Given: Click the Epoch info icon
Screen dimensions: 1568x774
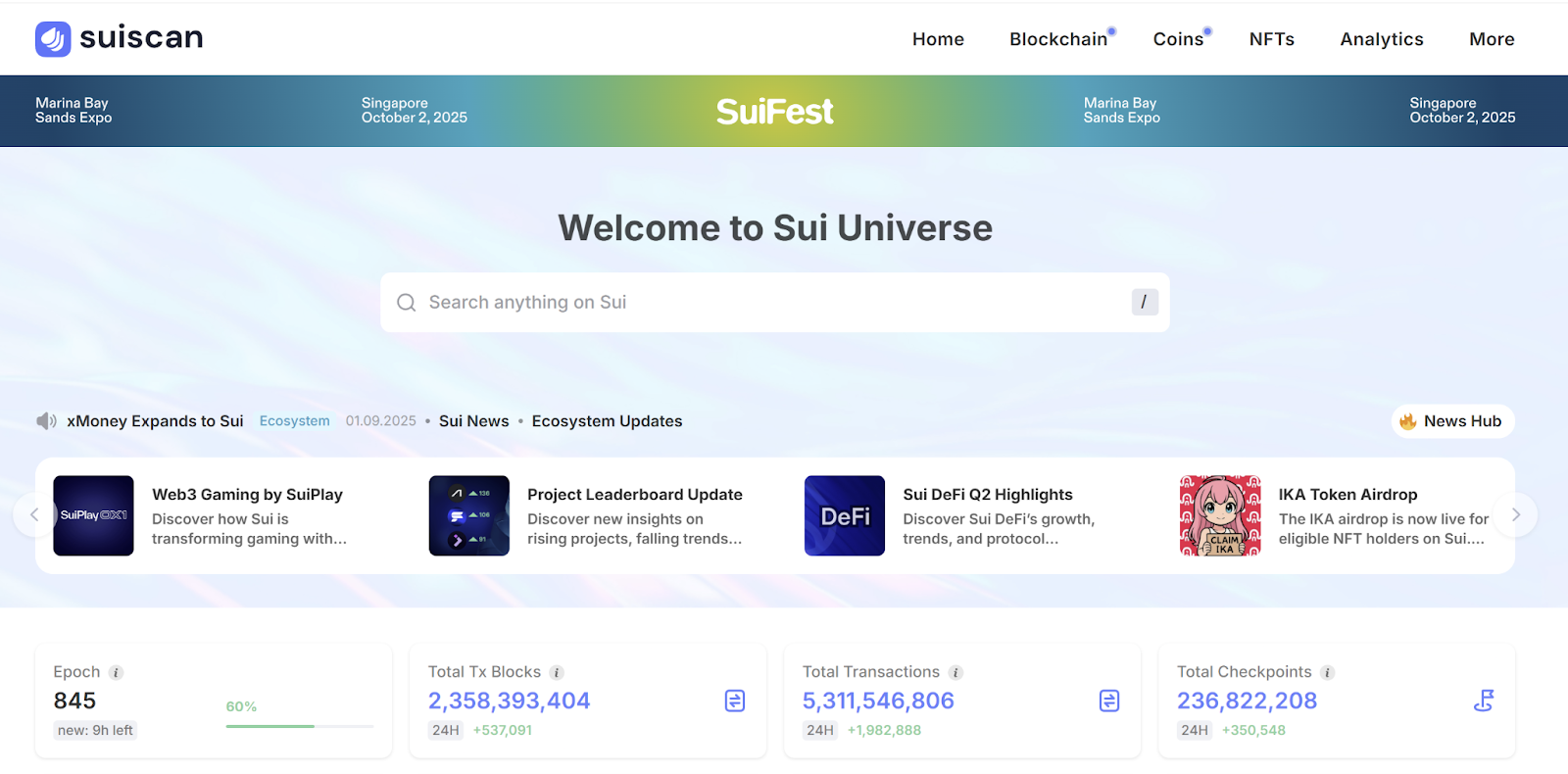Looking at the screenshot, I should click(x=116, y=673).
